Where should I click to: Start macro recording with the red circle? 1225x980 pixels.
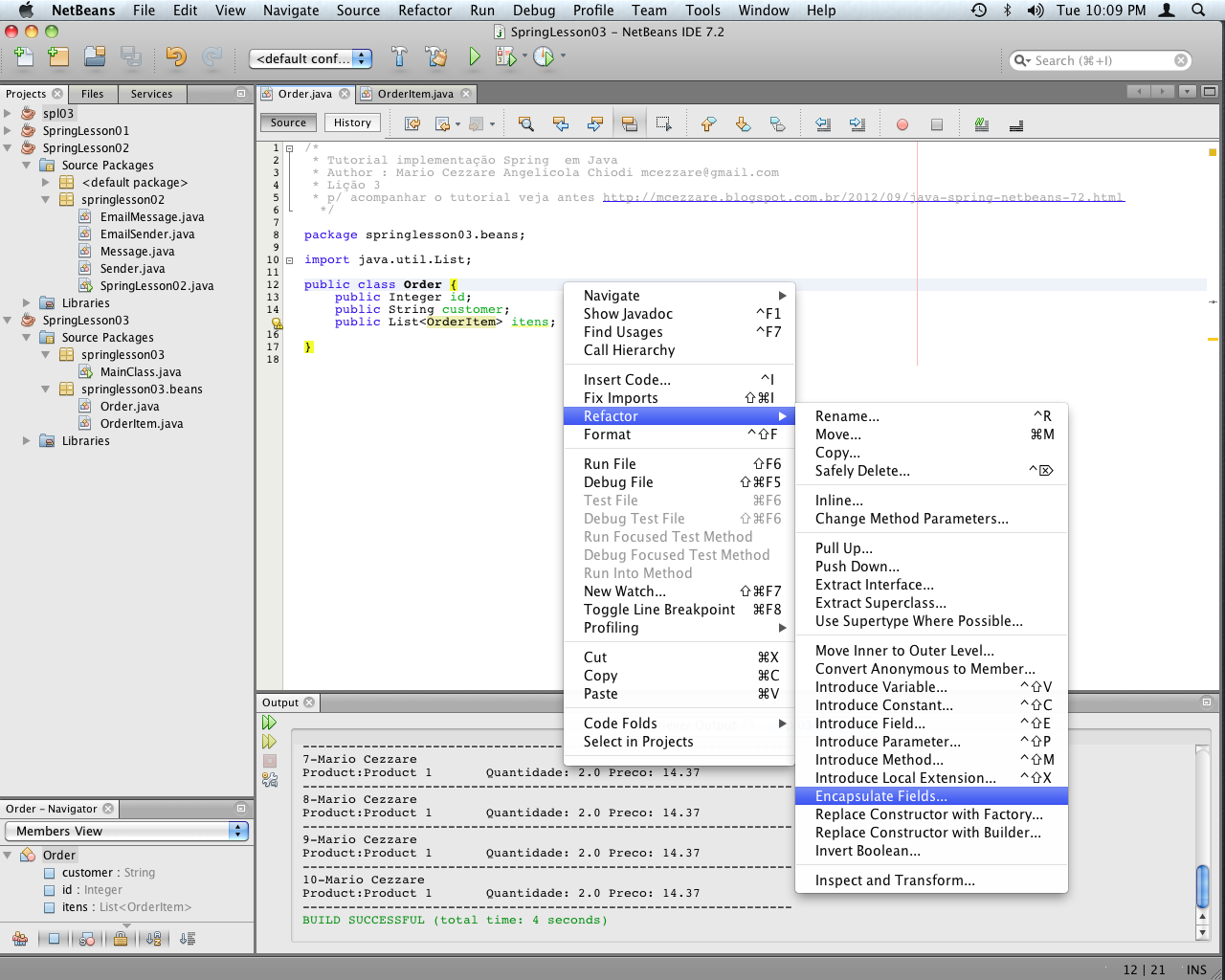click(x=902, y=124)
